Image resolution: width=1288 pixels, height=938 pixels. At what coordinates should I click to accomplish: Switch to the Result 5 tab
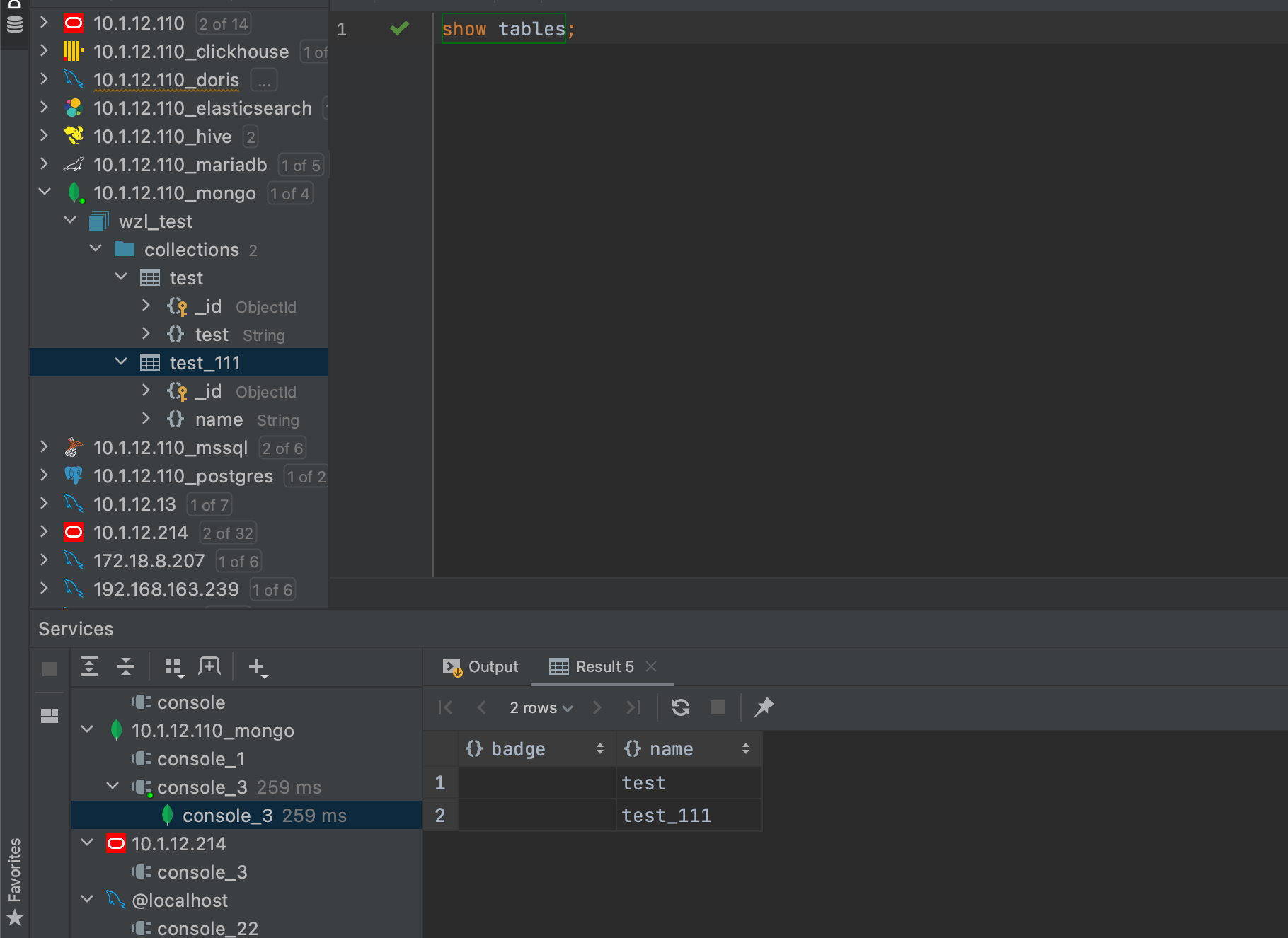pyautogui.click(x=603, y=666)
